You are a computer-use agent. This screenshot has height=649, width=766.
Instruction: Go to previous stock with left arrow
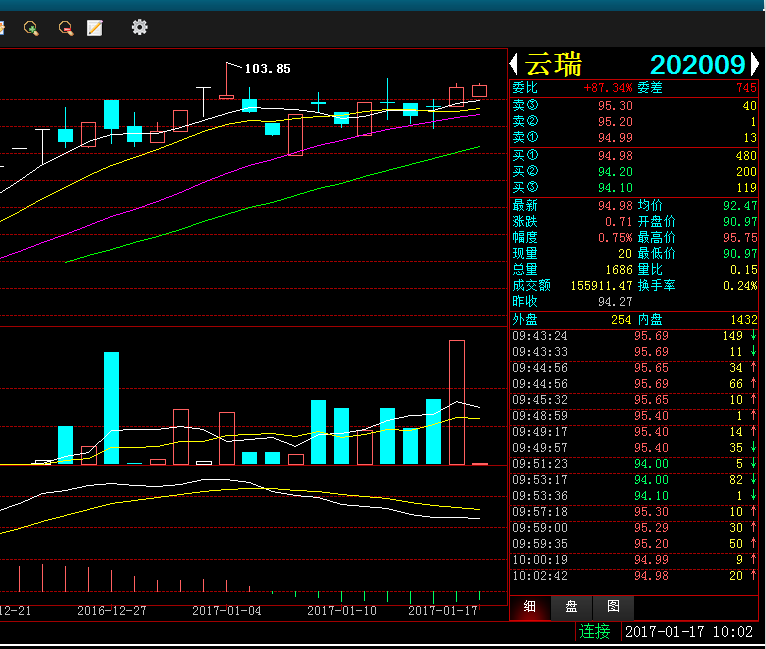514,65
